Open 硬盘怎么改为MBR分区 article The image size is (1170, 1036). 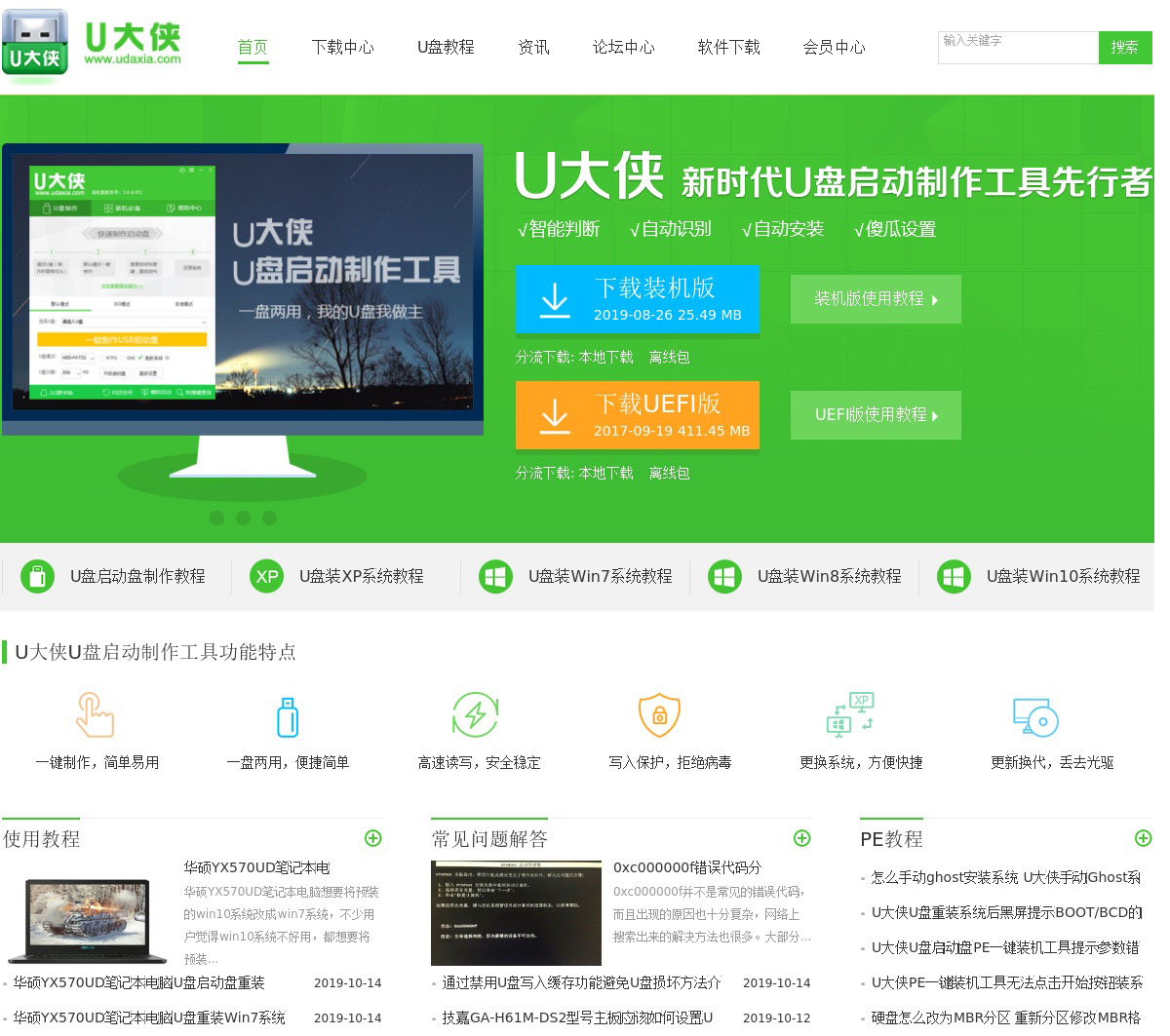click(x=1005, y=1017)
